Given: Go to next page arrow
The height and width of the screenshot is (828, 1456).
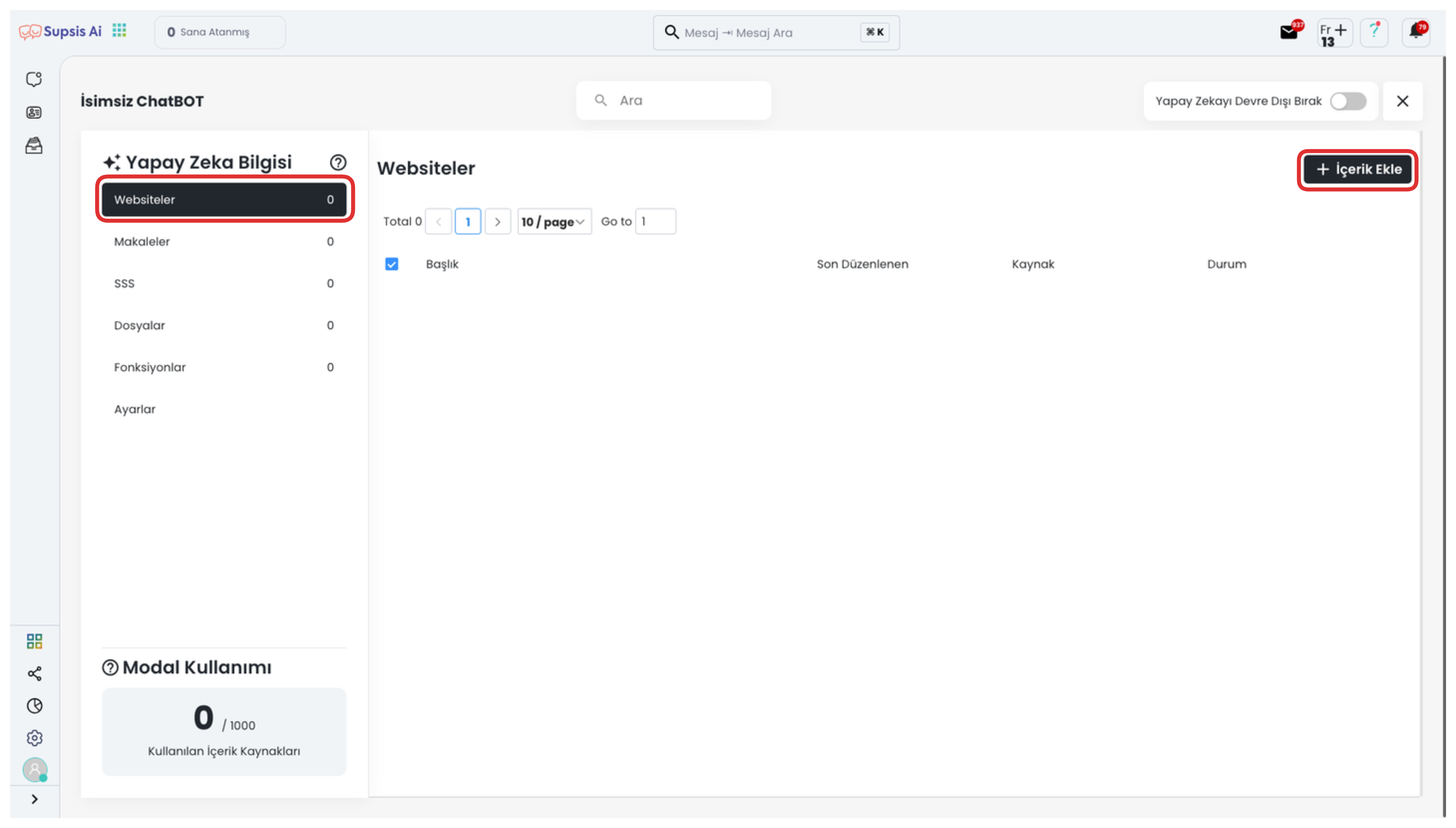Looking at the screenshot, I should [x=497, y=221].
